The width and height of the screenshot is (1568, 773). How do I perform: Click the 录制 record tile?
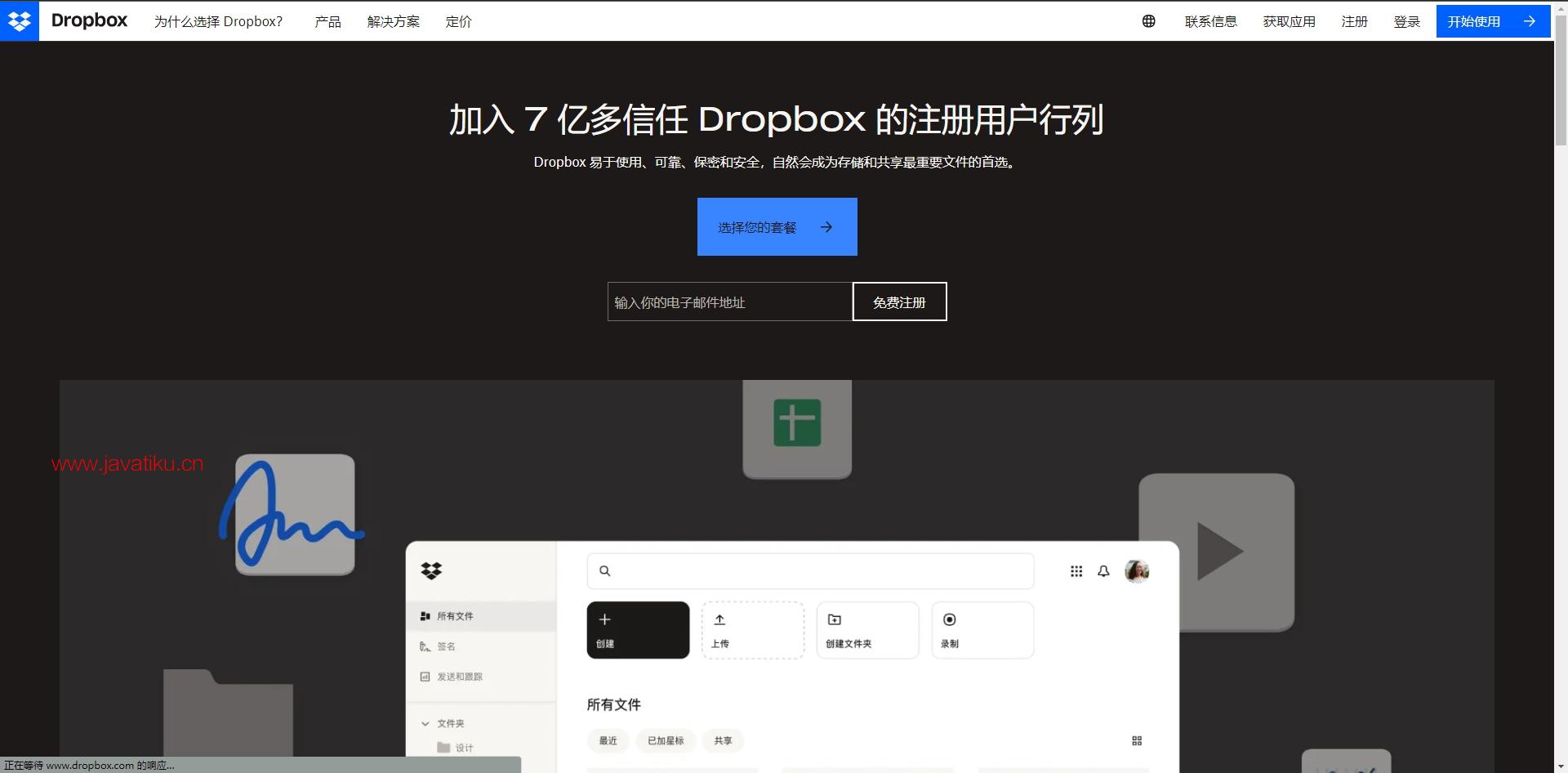click(982, 630)
